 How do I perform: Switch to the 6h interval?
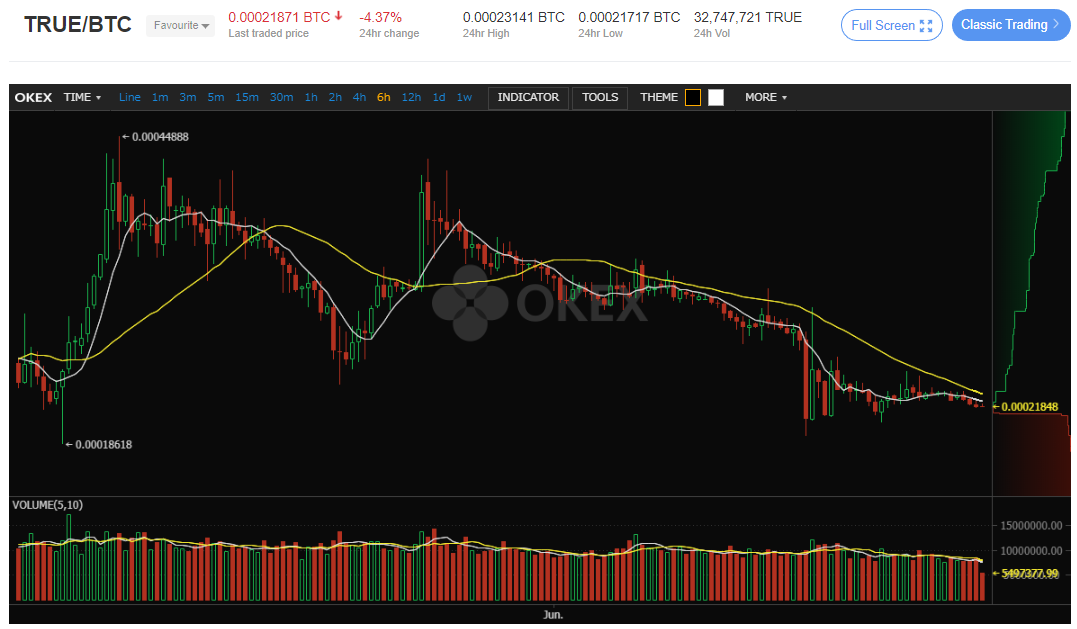point(384,98)
